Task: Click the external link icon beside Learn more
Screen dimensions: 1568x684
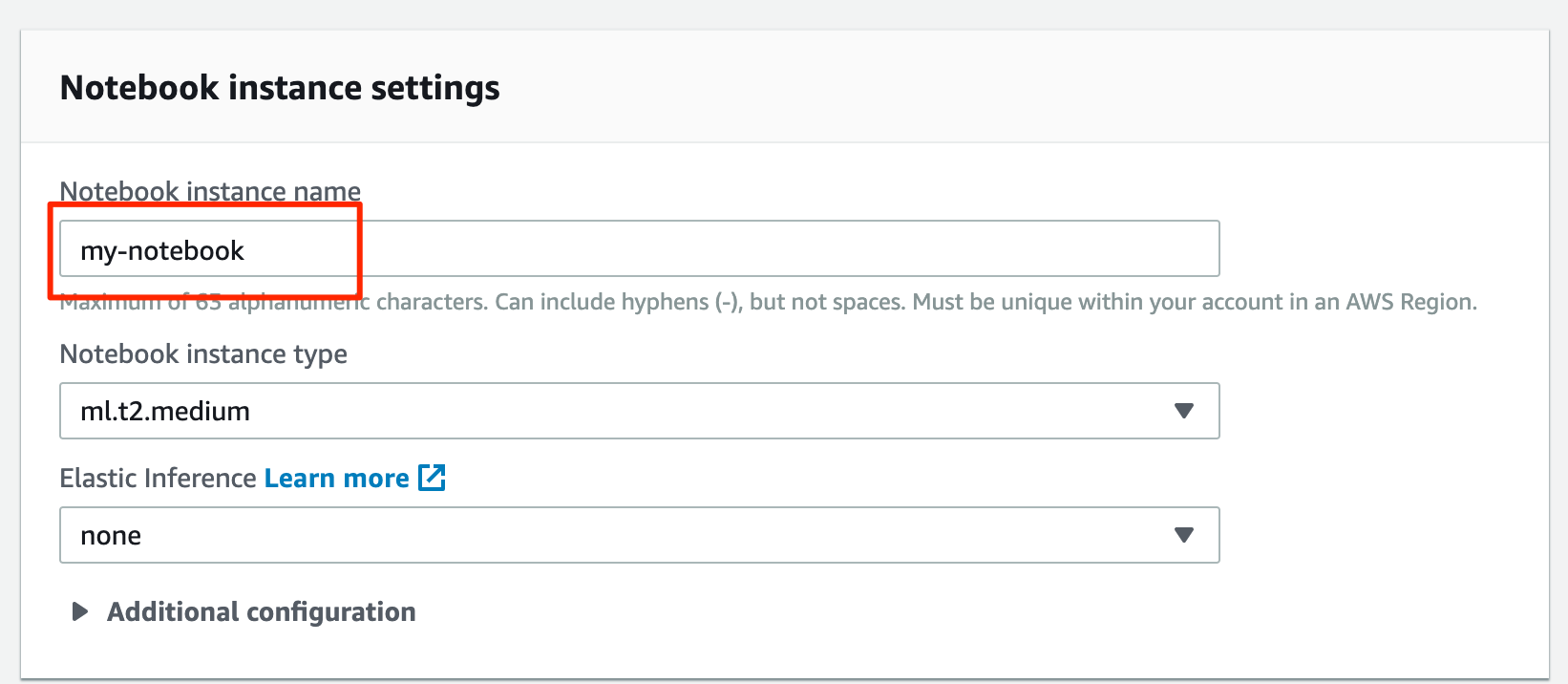Action: [x=432, y=478]
